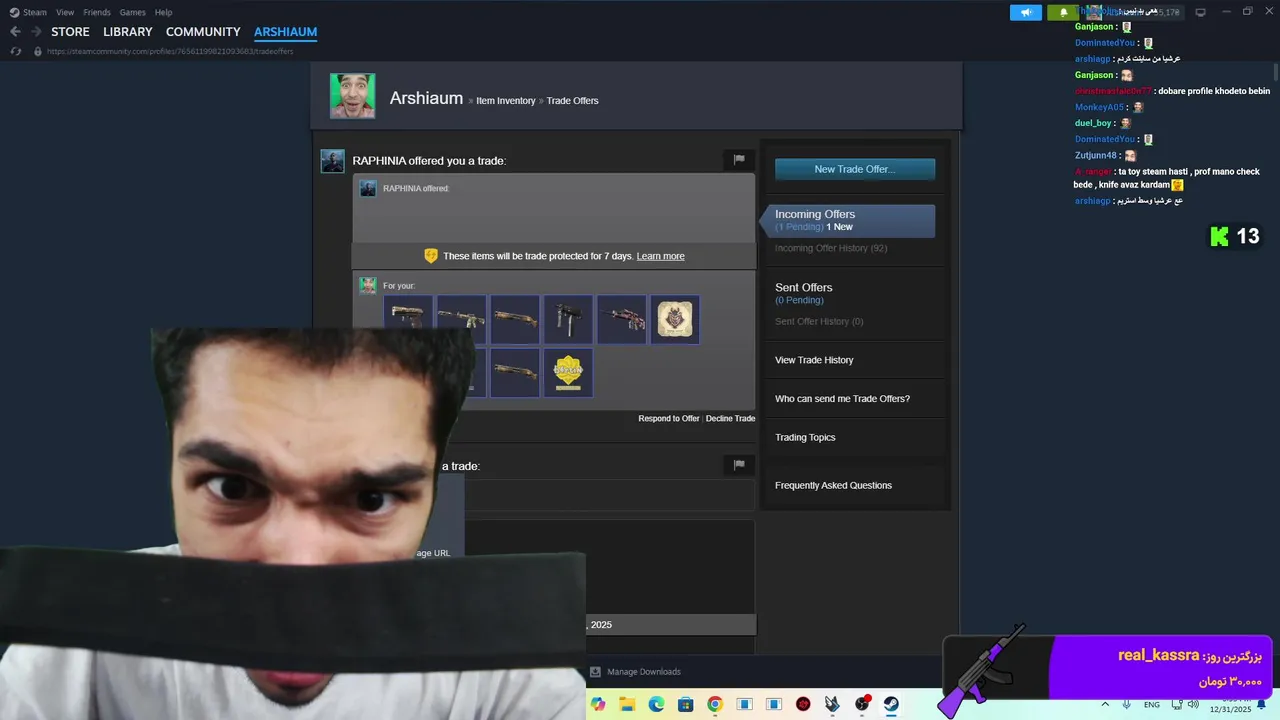Viewport: 1280px width, 720px height.
Task: Click the Steam icon in the taskbar
Action: [891, 704]
